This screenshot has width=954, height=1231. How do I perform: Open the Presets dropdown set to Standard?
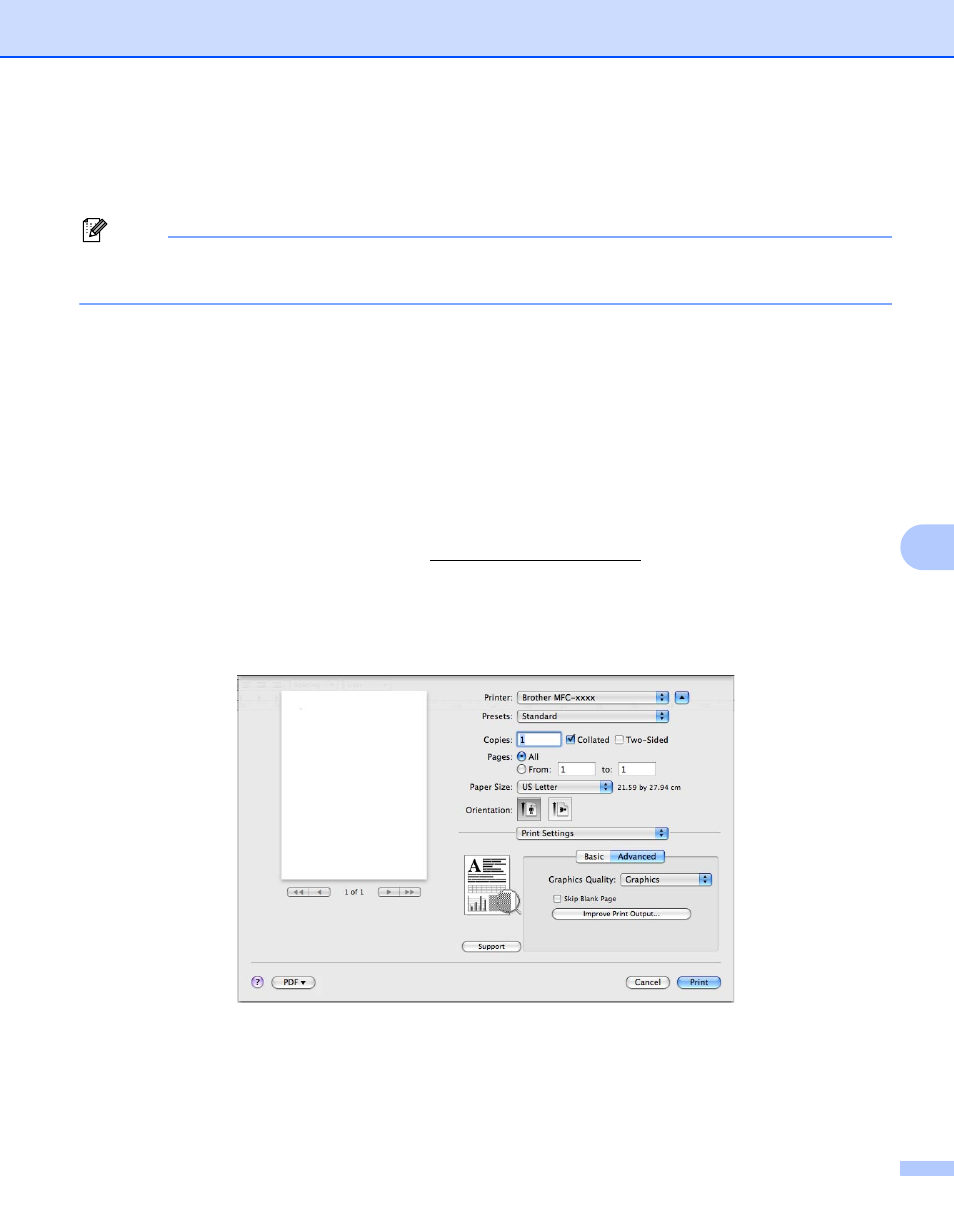(592, 716)
